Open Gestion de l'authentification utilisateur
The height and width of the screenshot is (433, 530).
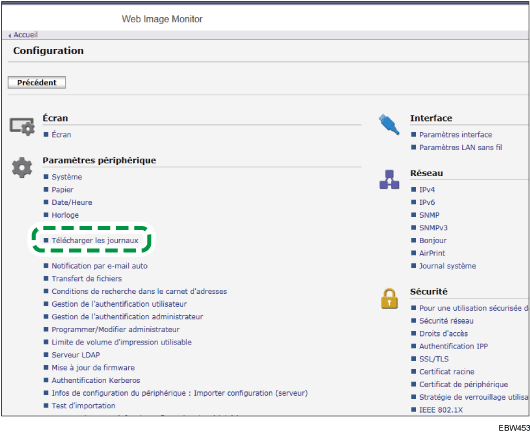click(119, 304)
